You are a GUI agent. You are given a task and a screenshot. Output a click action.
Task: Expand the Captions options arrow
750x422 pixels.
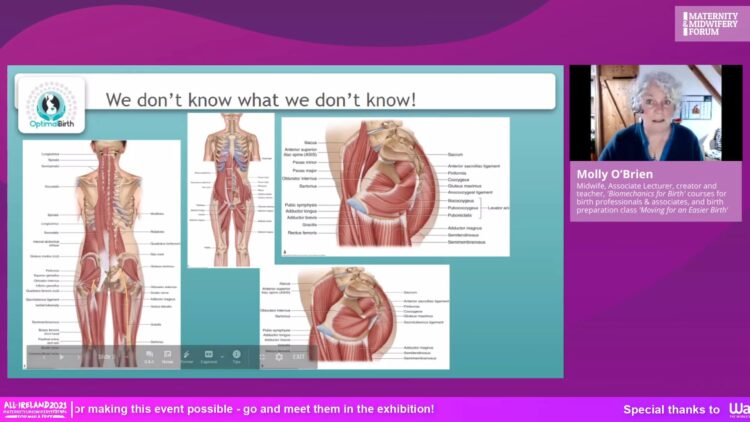(x=222, y=356)
